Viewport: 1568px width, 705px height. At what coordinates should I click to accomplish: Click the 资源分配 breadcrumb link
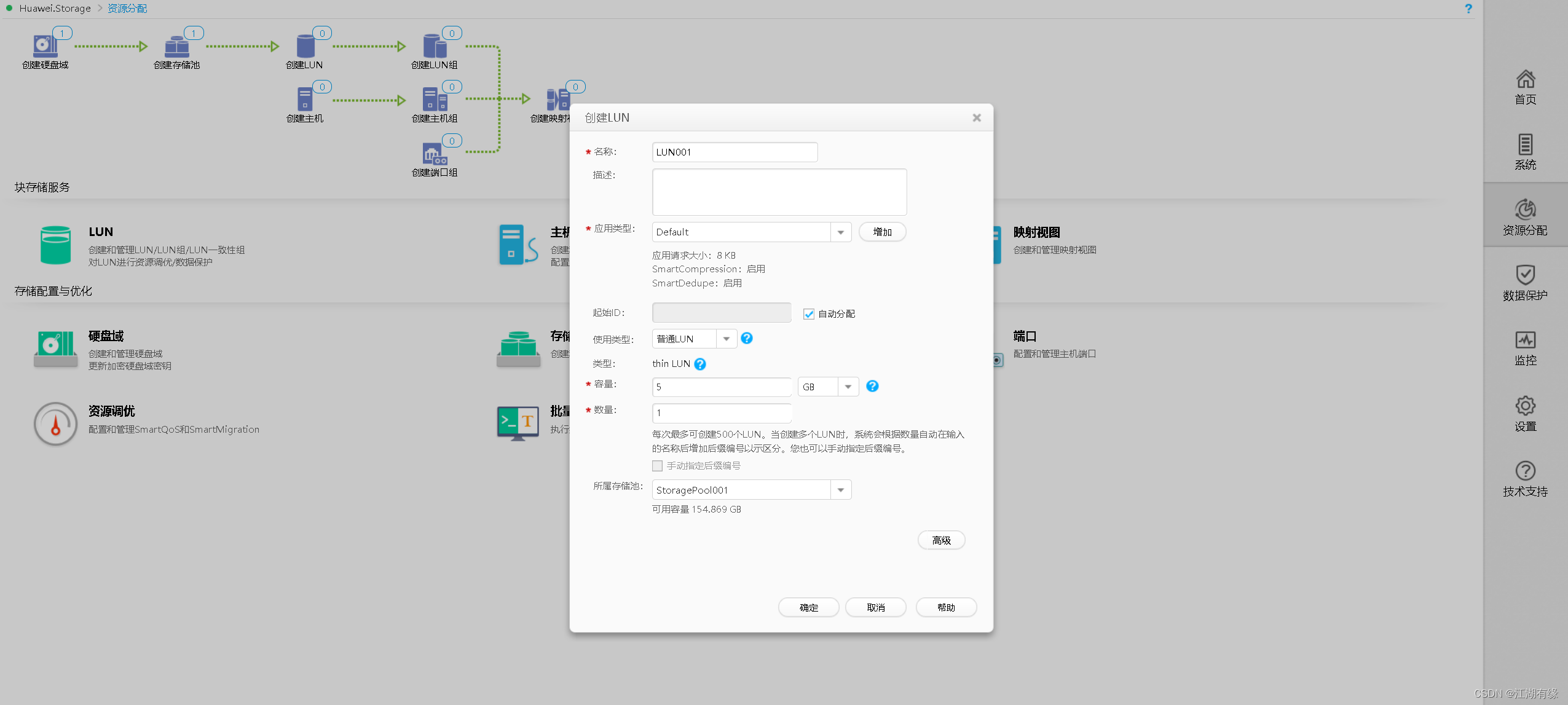pos(127,9)
